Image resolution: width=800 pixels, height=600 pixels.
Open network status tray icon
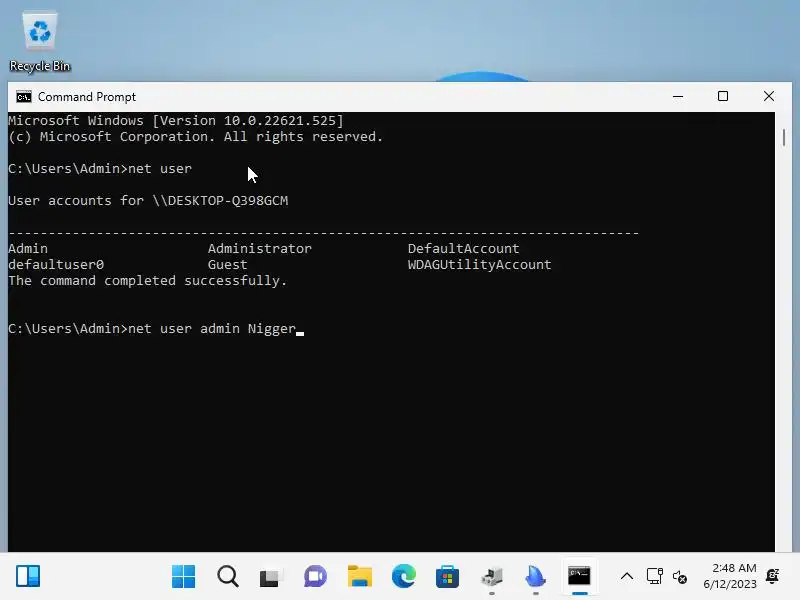click(x=655, y=577)
